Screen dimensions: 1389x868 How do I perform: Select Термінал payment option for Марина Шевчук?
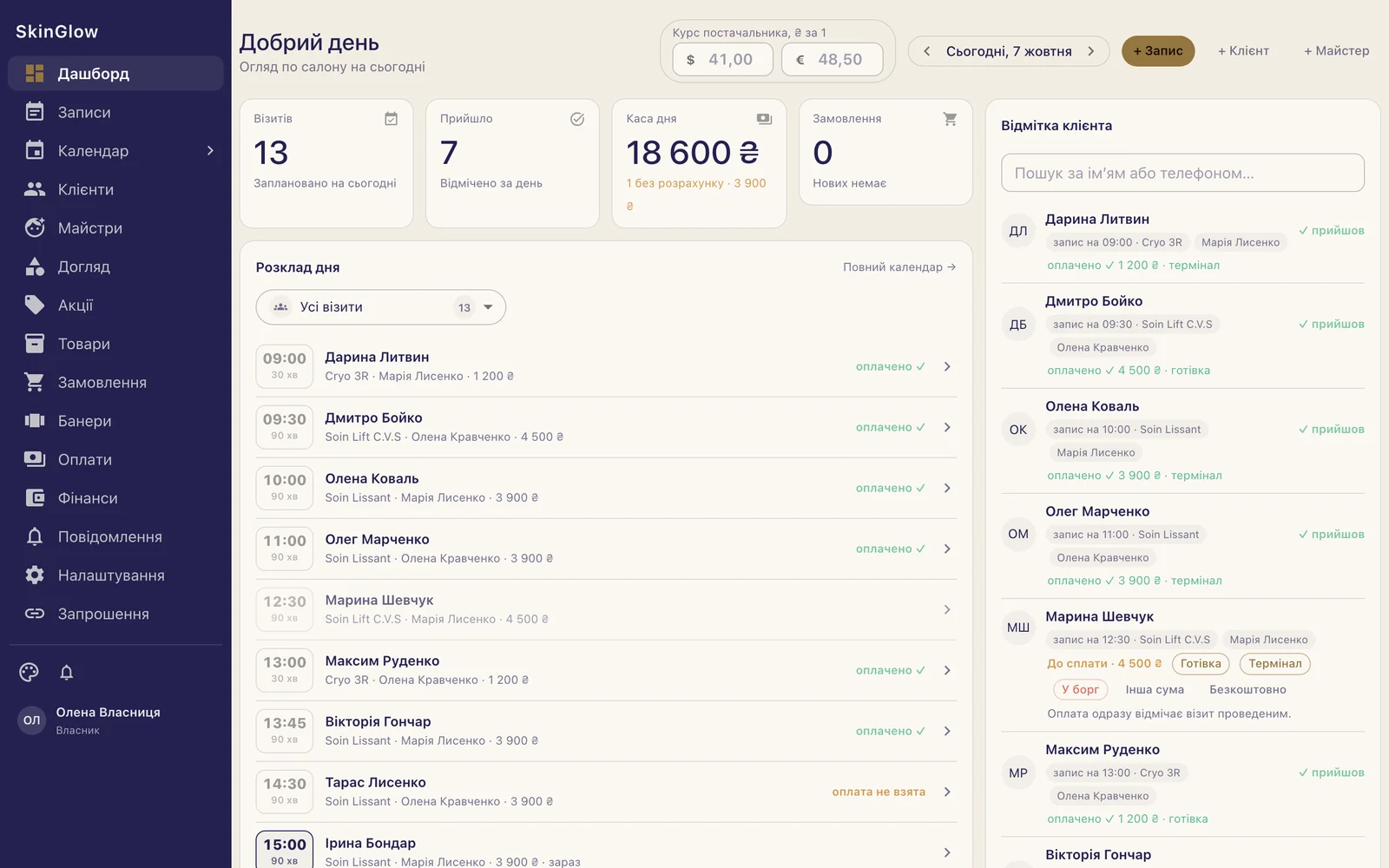1275,663
